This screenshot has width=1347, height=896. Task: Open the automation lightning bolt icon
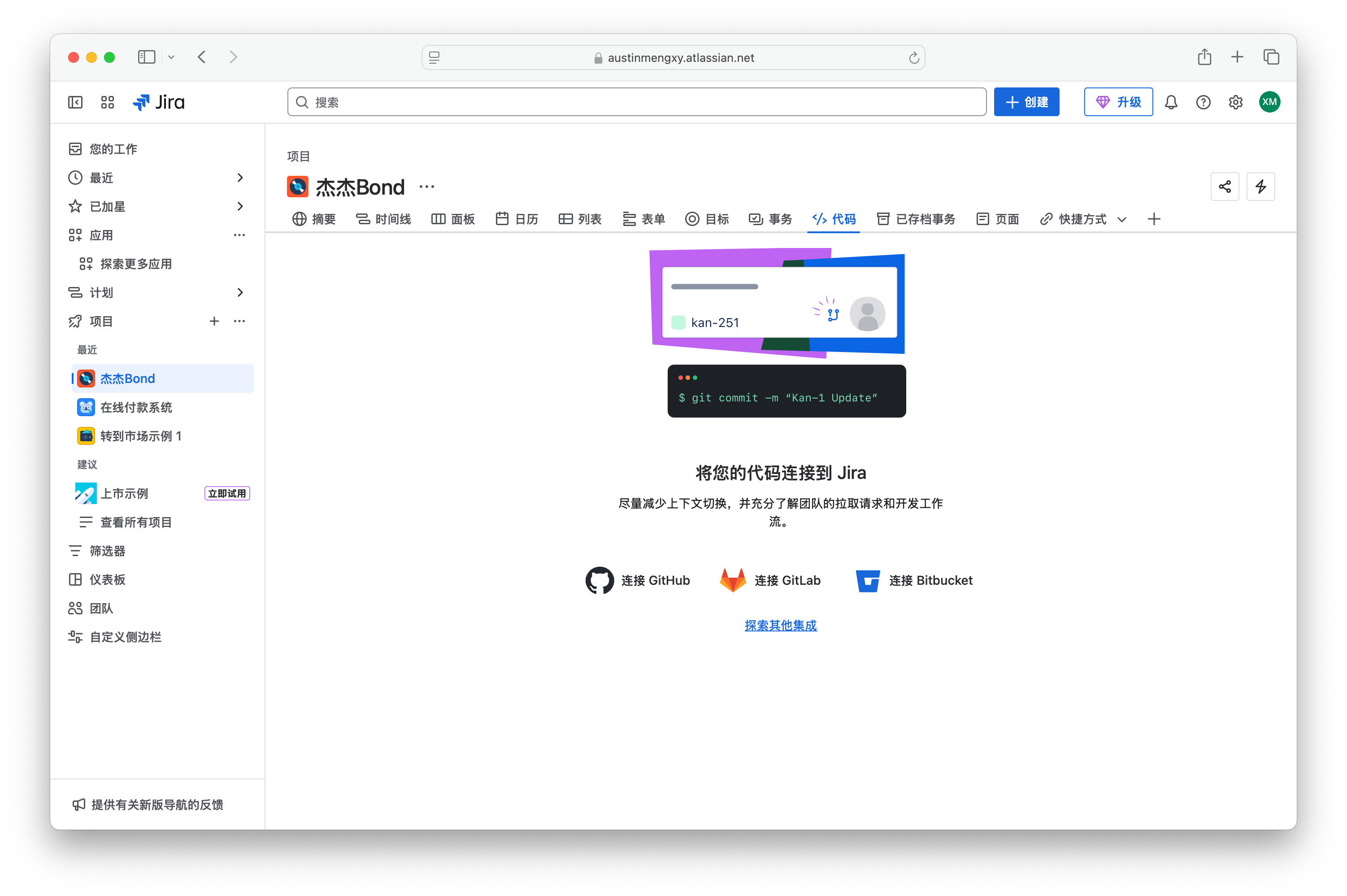coord(1260,187)
